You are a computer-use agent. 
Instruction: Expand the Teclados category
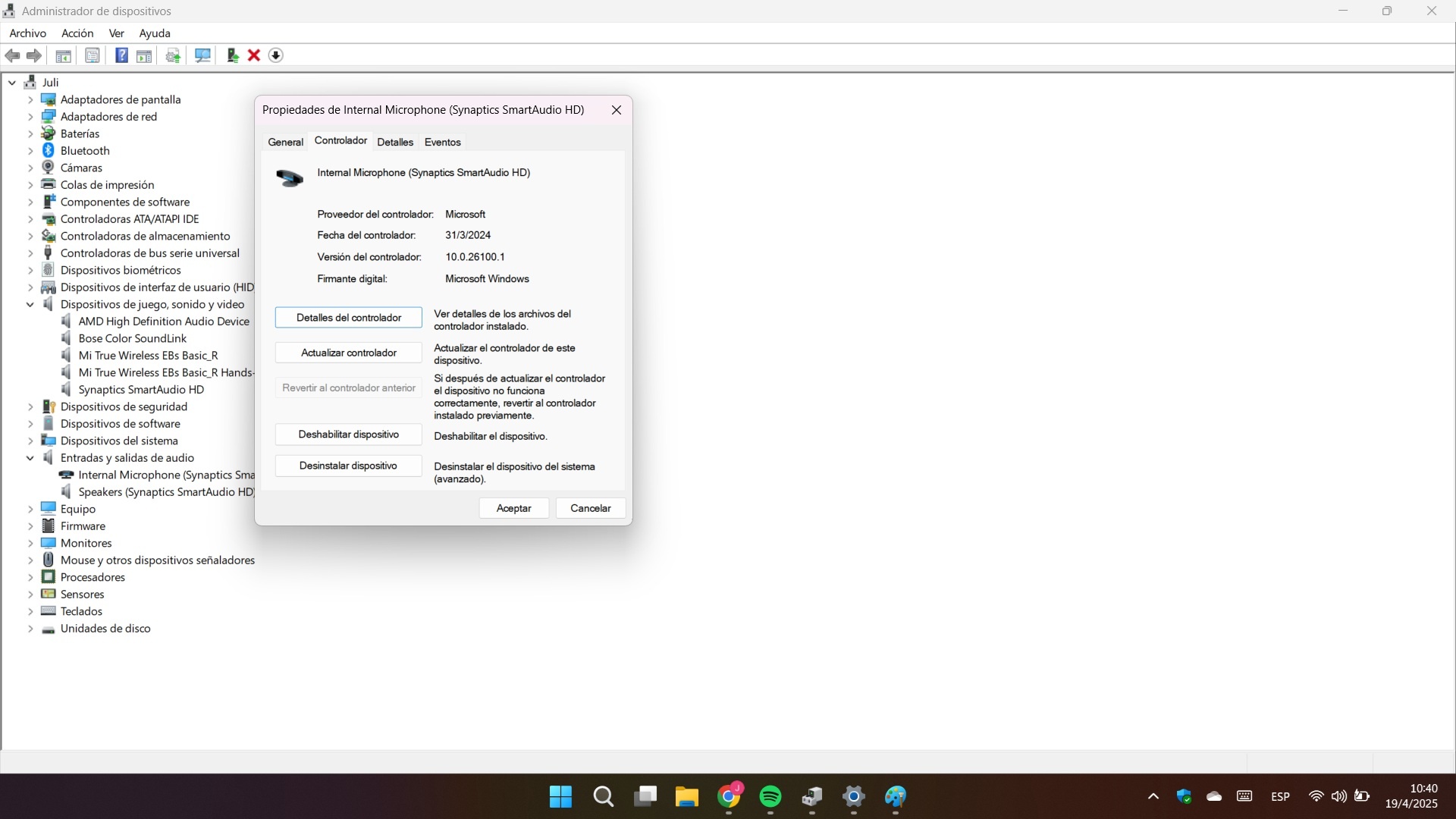click(x=30, y=612)
